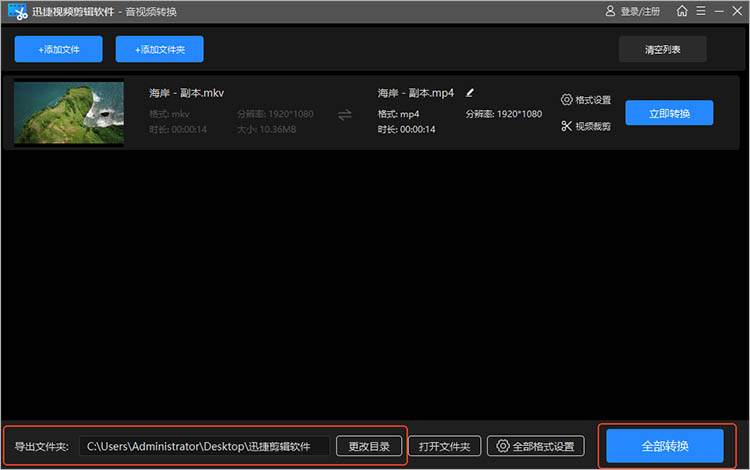Click the 添加文件 button
This screenshot has width=750, height=470.
point(58,49)
